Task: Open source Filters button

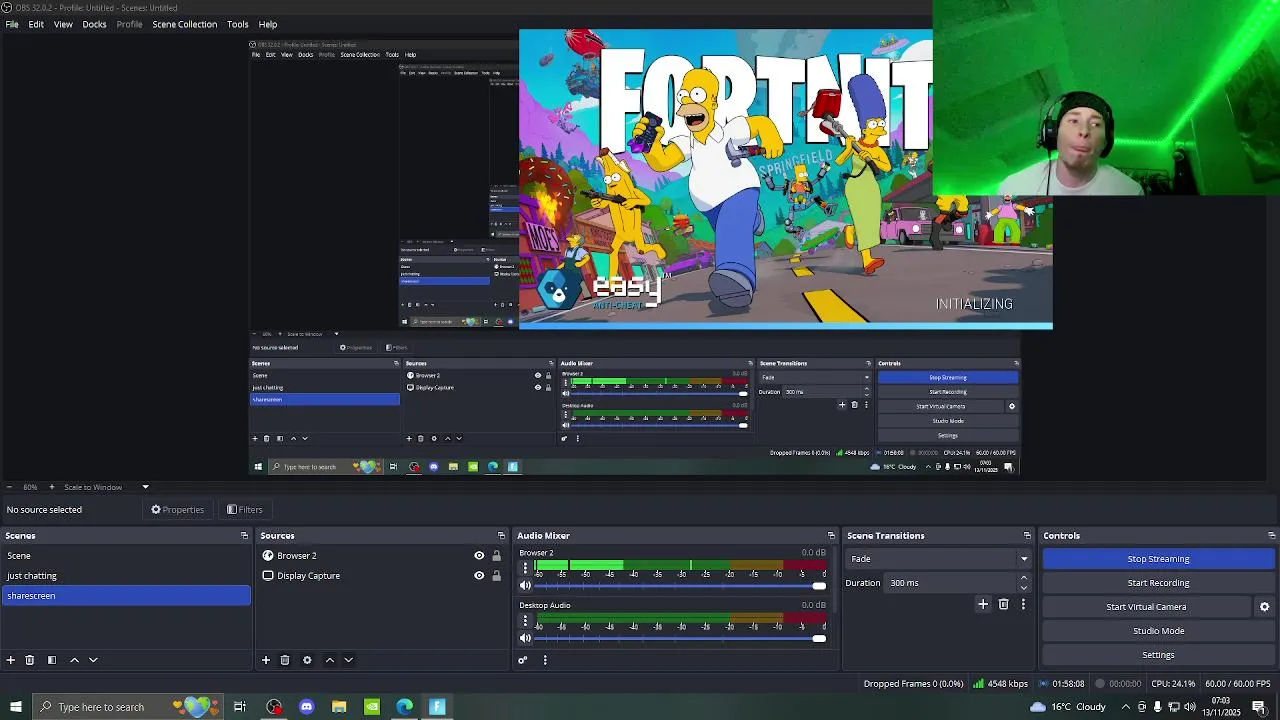Action: coord(245,510)
